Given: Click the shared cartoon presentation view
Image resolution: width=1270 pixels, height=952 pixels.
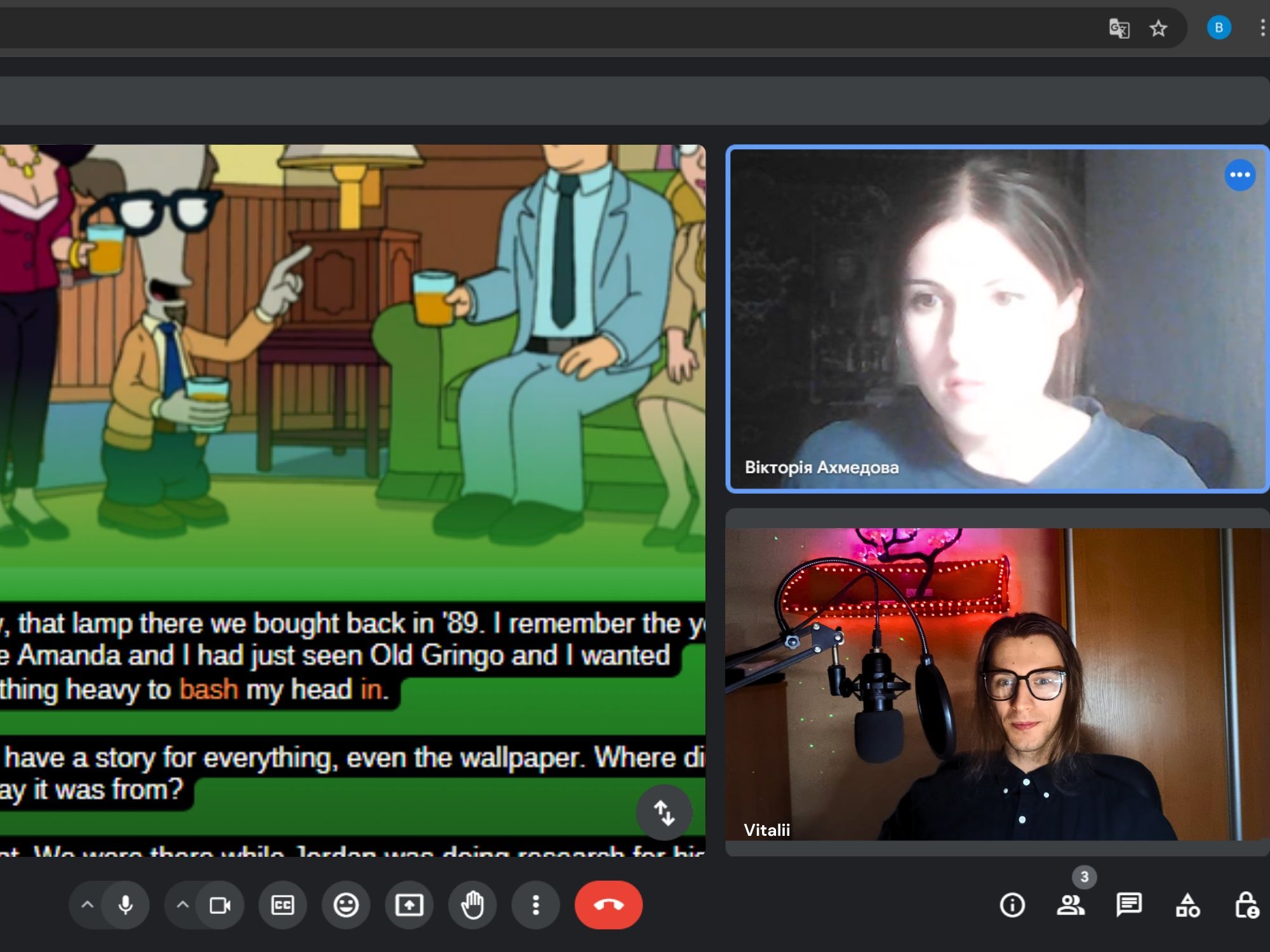Looking at the screenshot, I should pos(352,500).
